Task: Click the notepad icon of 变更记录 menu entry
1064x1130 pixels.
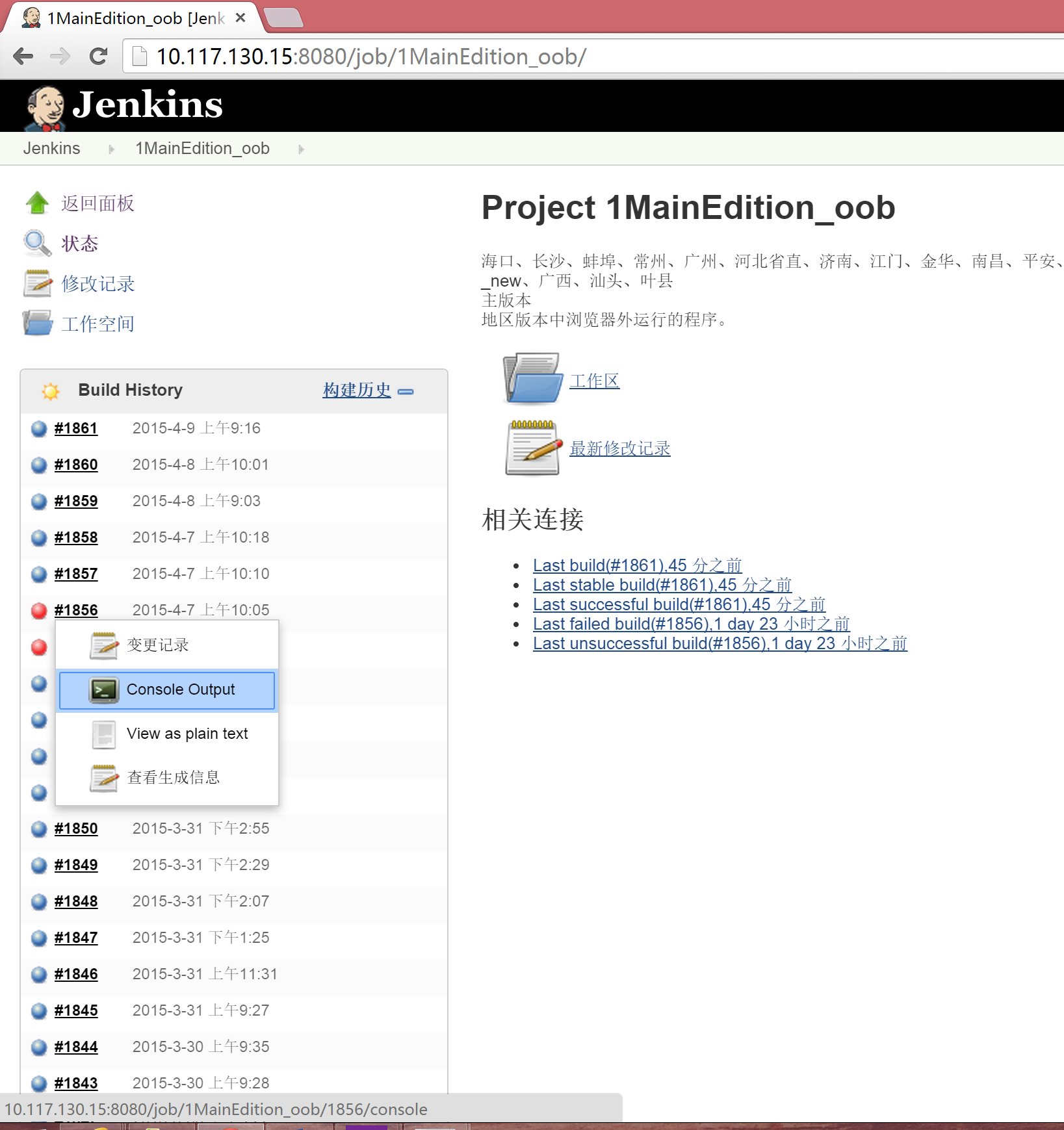Action: [104, 645]
